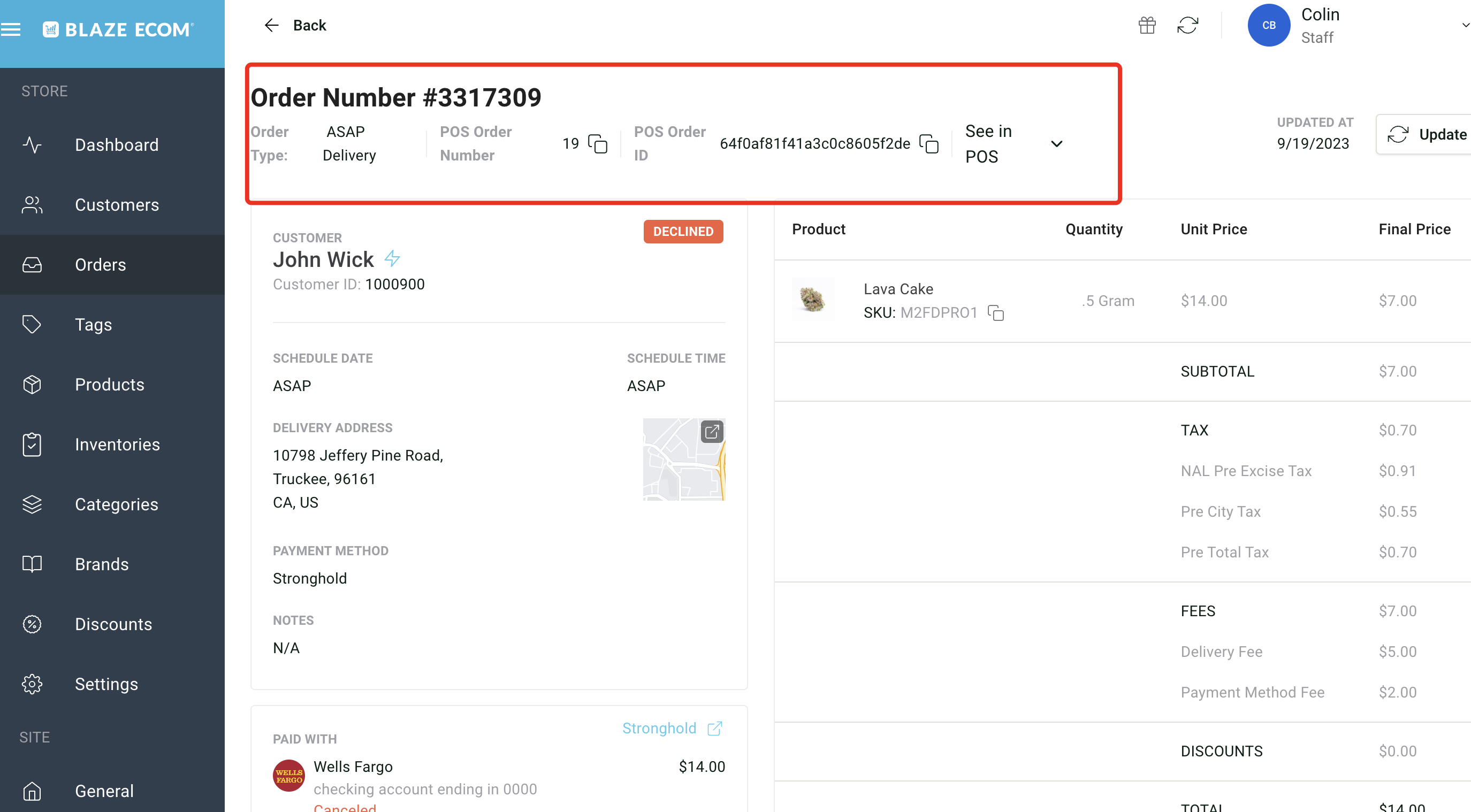This screenshot has width=1471, height=812.
Task: Copy the Lava Cake SKU M2FDPRO1
Action: pos(996,313)
